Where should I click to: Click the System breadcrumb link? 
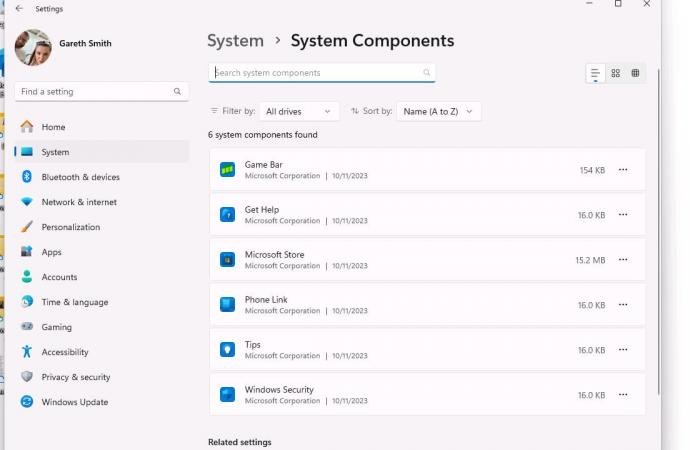[x=235, y=41]
